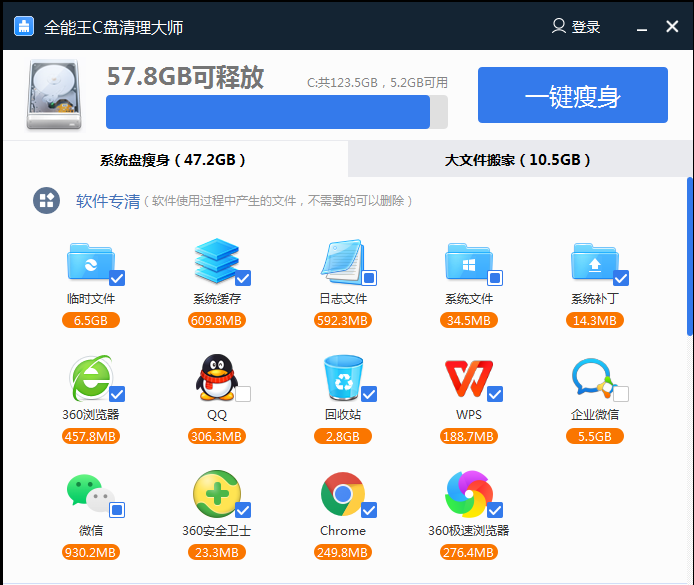Click the 360安全卫士 icon
The width and height of the screenshot is (694, 585).
(x=215, y=494)
